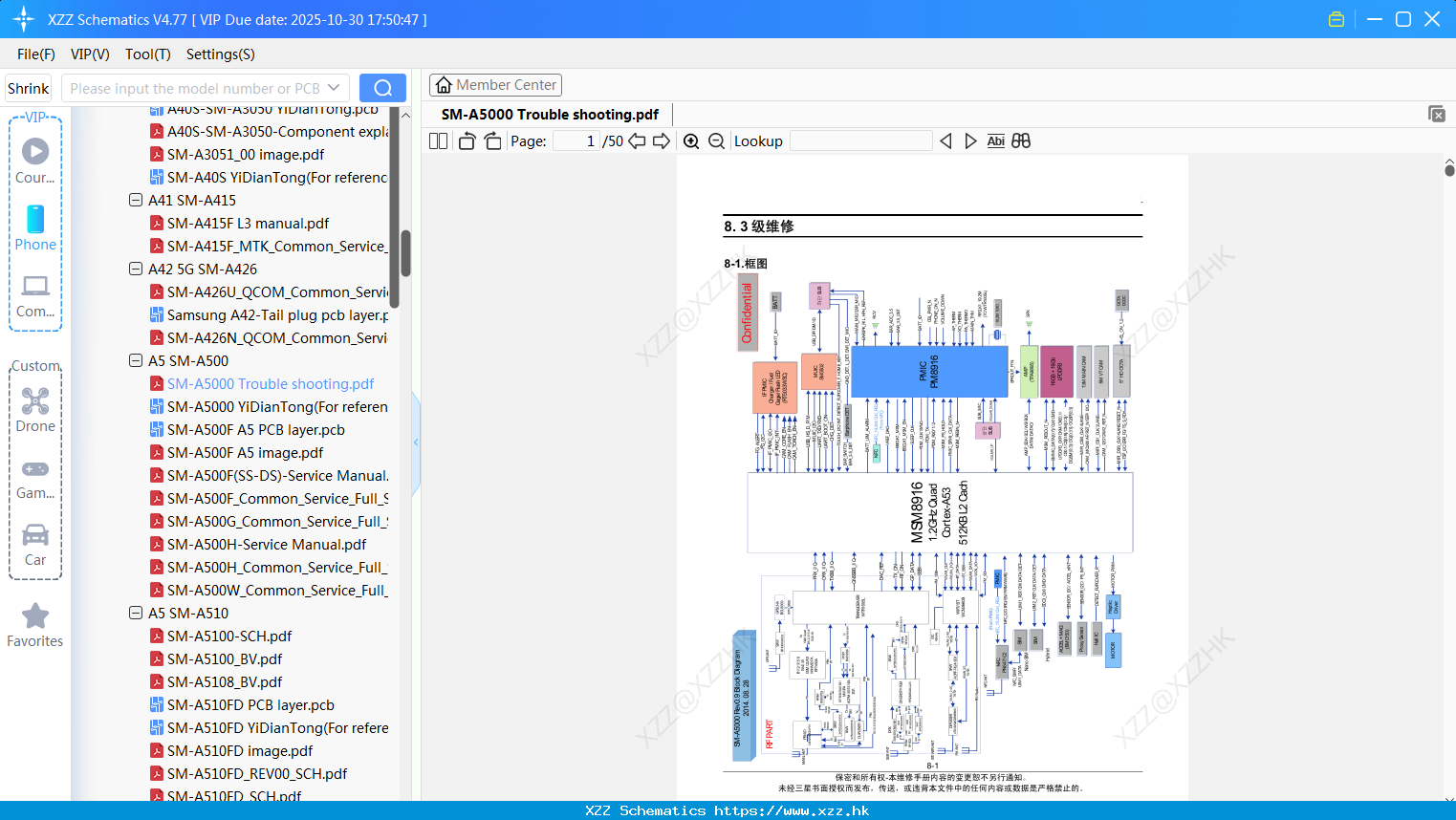1456x820 pixels.
Task: Rotate the page counterclockwise
Action: (467, 141)
